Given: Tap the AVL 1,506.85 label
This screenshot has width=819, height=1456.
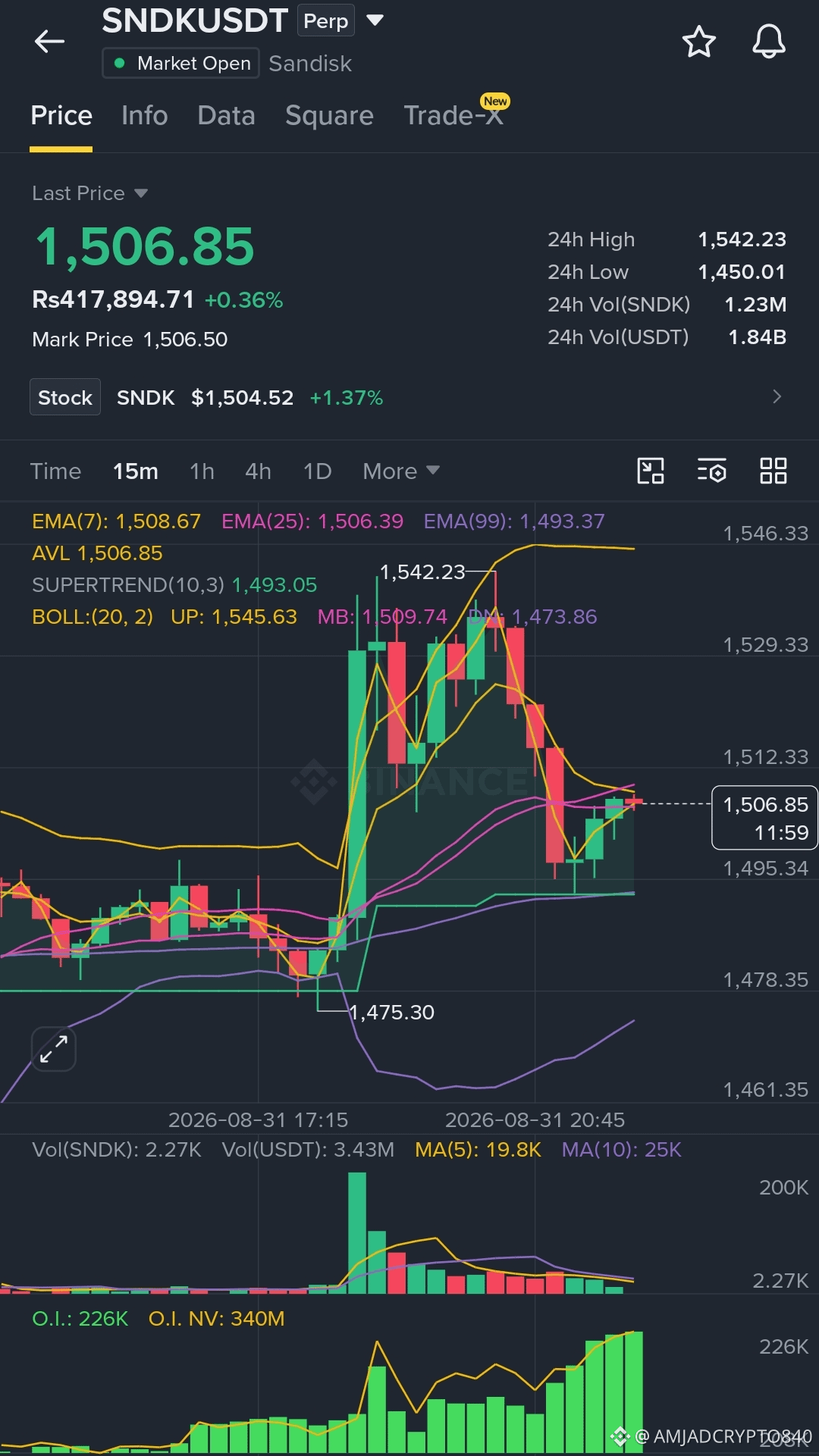Looking at the screenshot, I should [x=97, y=553].
